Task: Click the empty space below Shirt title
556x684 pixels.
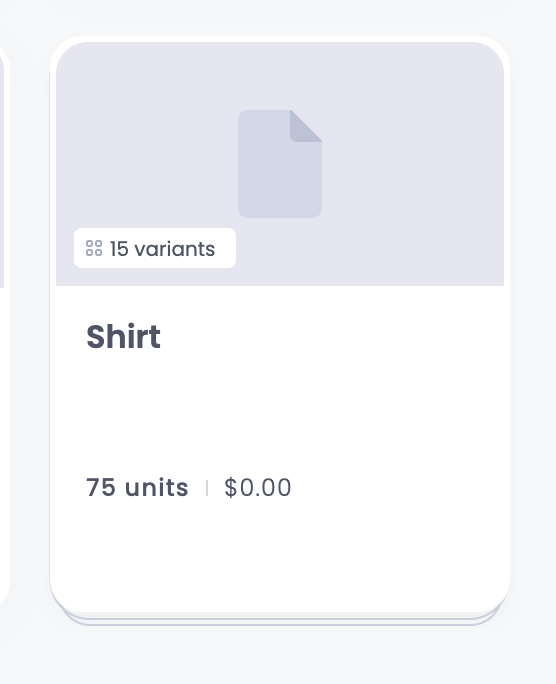Action: tap(280, 410)
